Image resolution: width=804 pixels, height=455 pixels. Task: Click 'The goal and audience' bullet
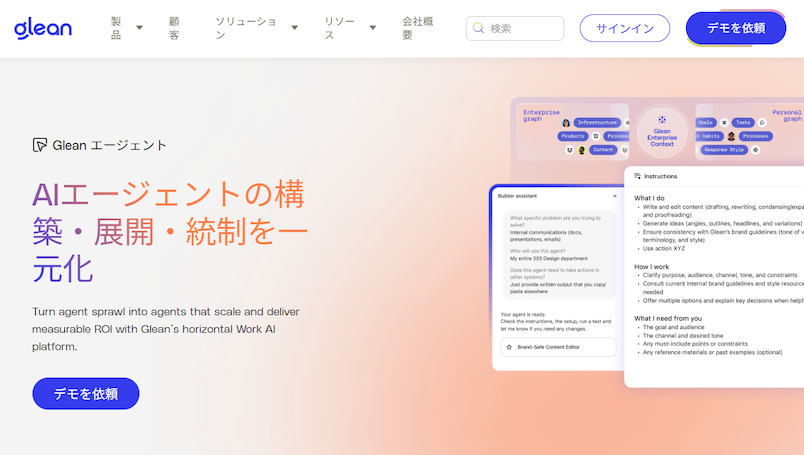tap(673, 327)
